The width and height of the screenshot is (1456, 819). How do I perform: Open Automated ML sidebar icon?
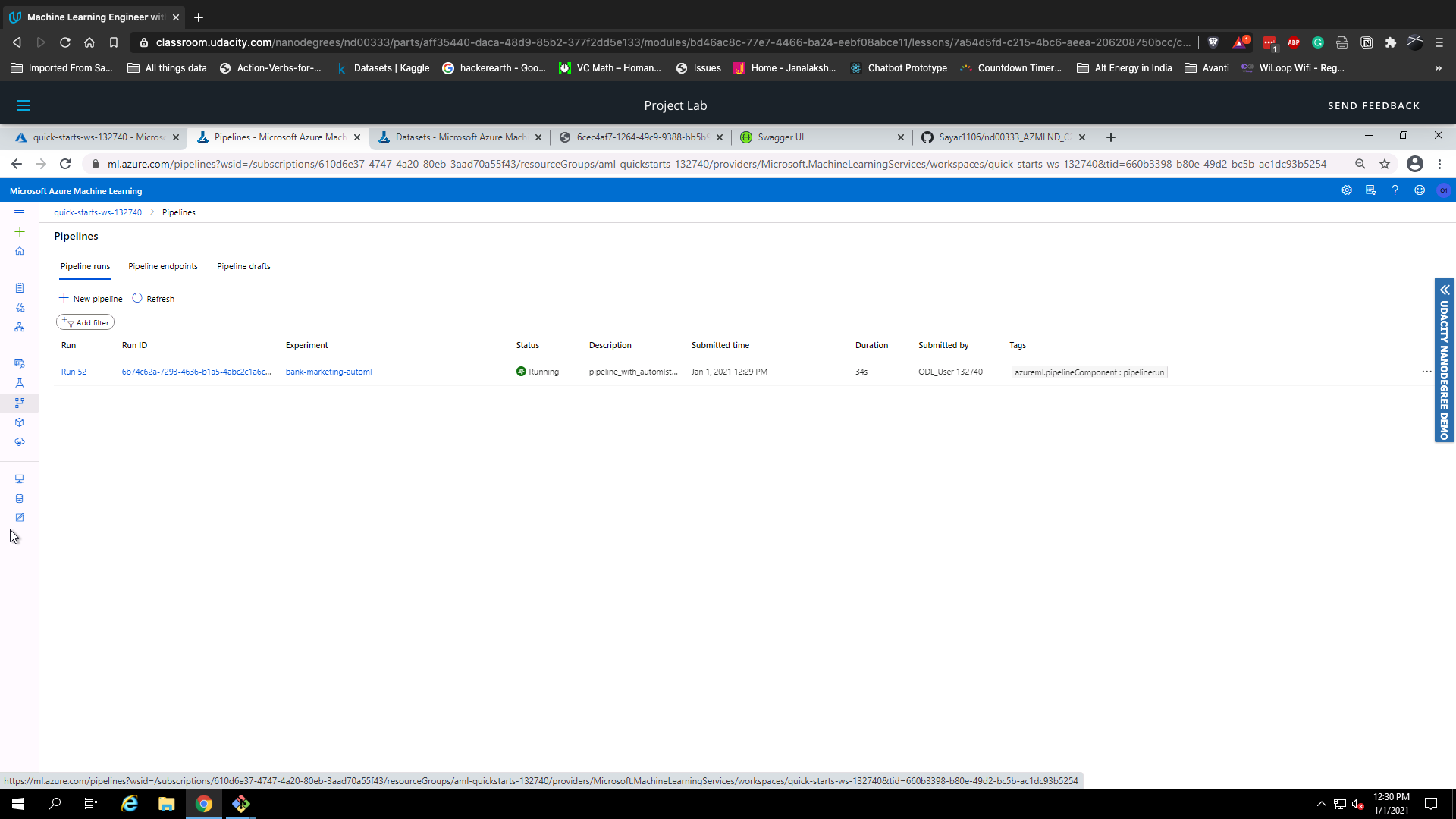[20, 308]
